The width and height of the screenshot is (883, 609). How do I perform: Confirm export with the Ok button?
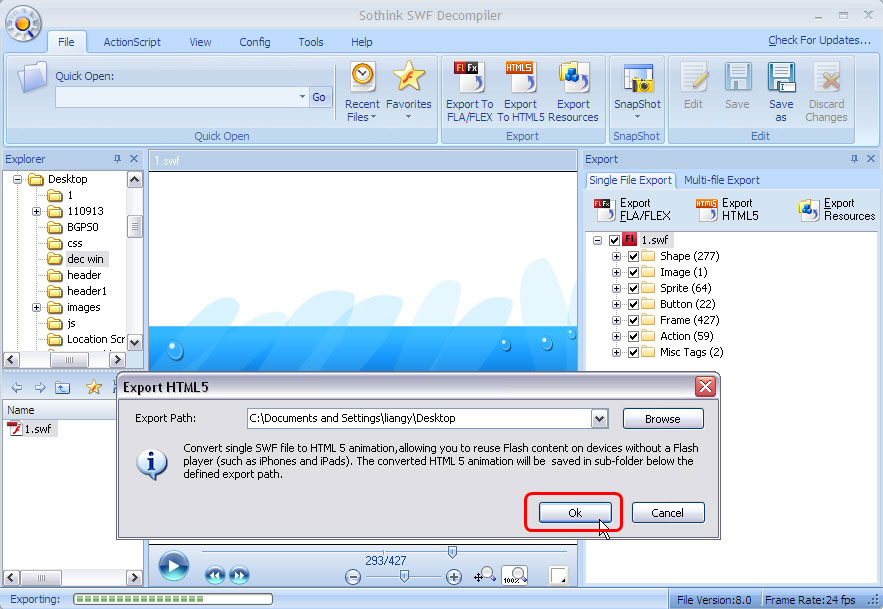point(575,513)
